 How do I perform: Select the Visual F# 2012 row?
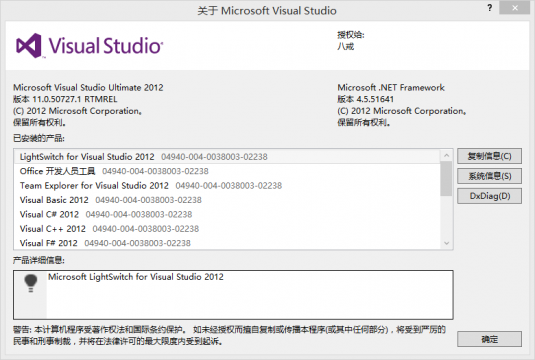(x=227, y=243)
